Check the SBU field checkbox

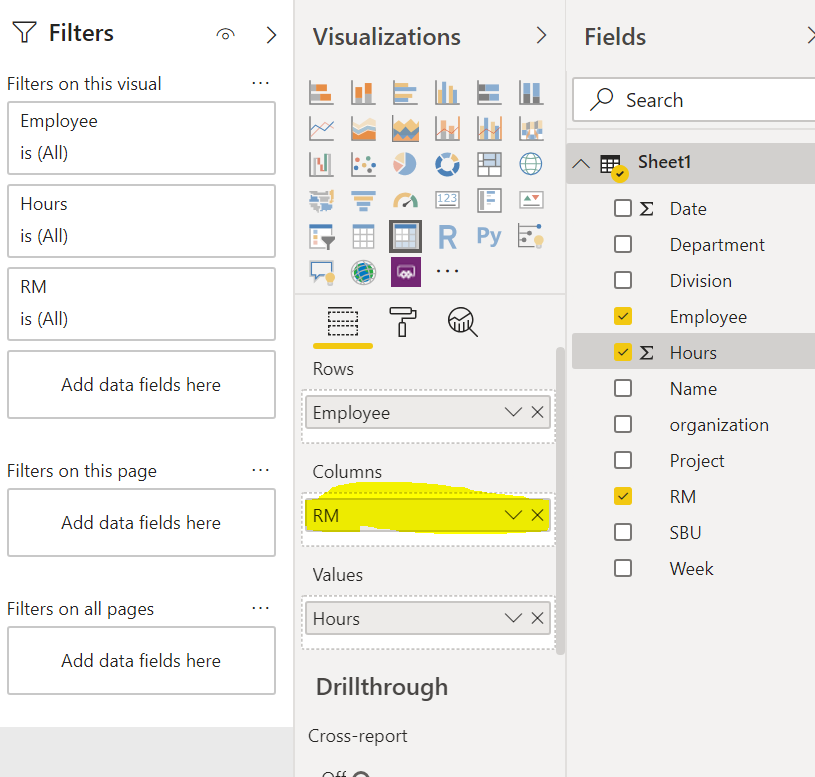[623, 532]
